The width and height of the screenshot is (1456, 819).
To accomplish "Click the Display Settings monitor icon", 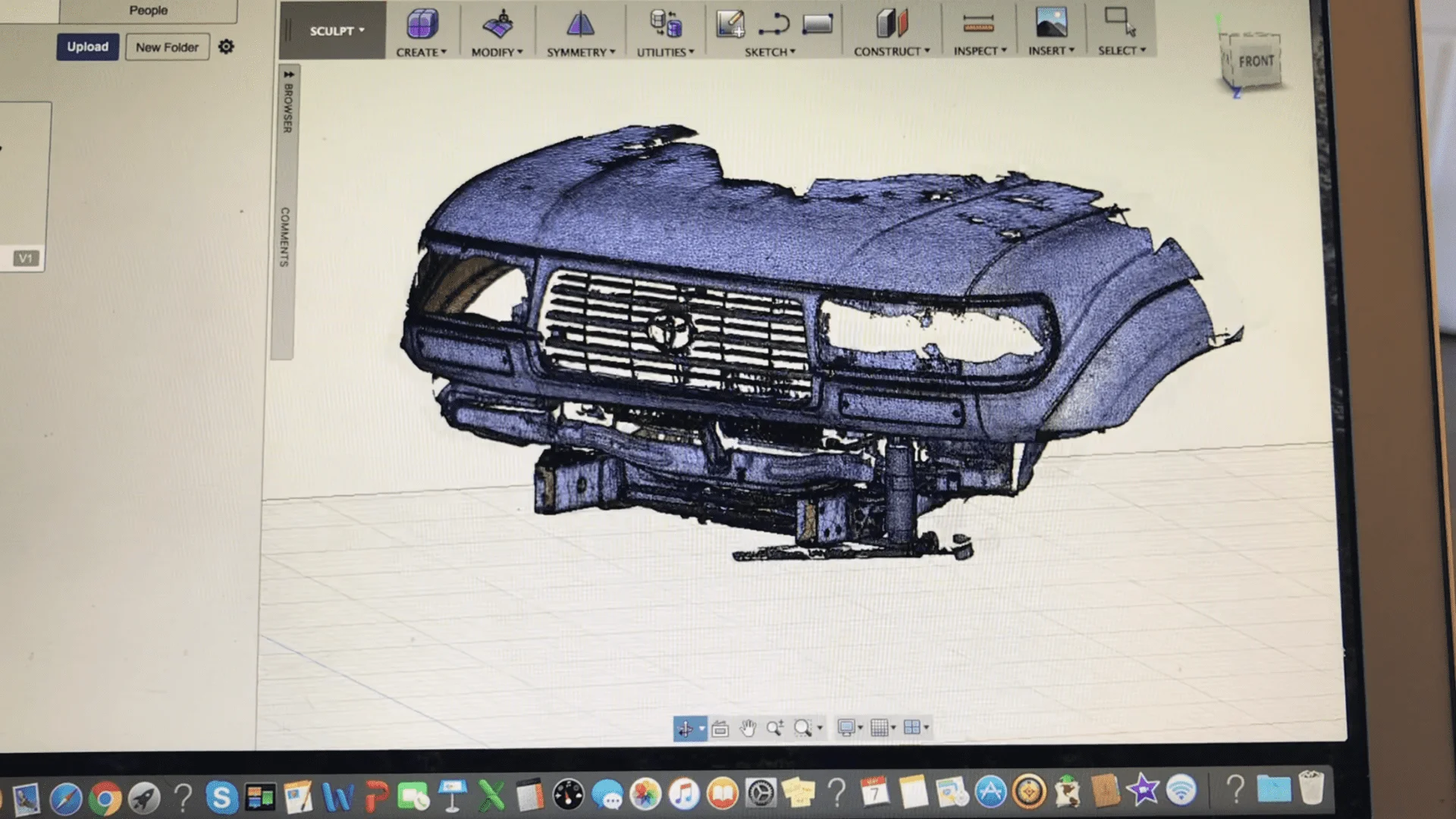I will (846, 728).
